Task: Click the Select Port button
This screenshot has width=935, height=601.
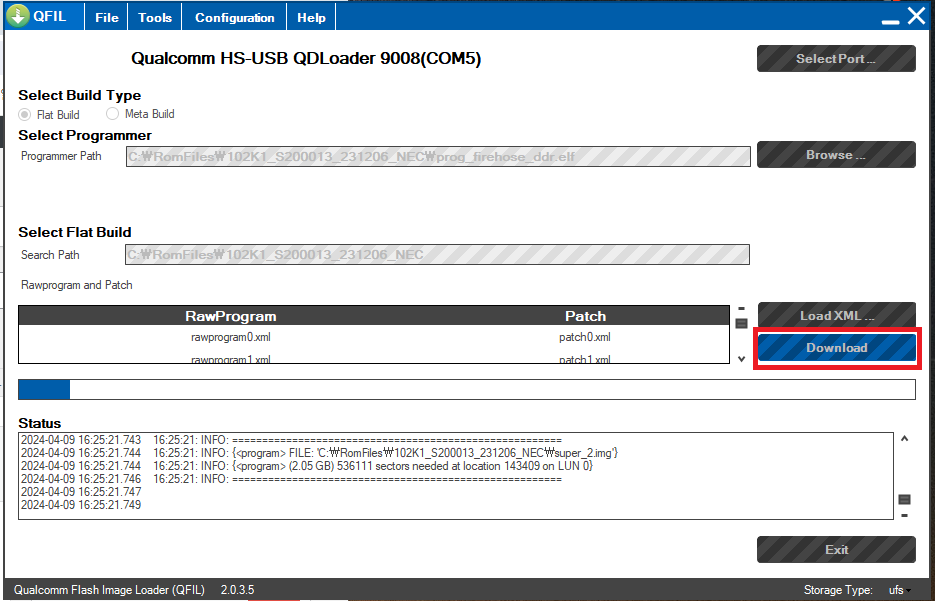Action: pos(836,58)
